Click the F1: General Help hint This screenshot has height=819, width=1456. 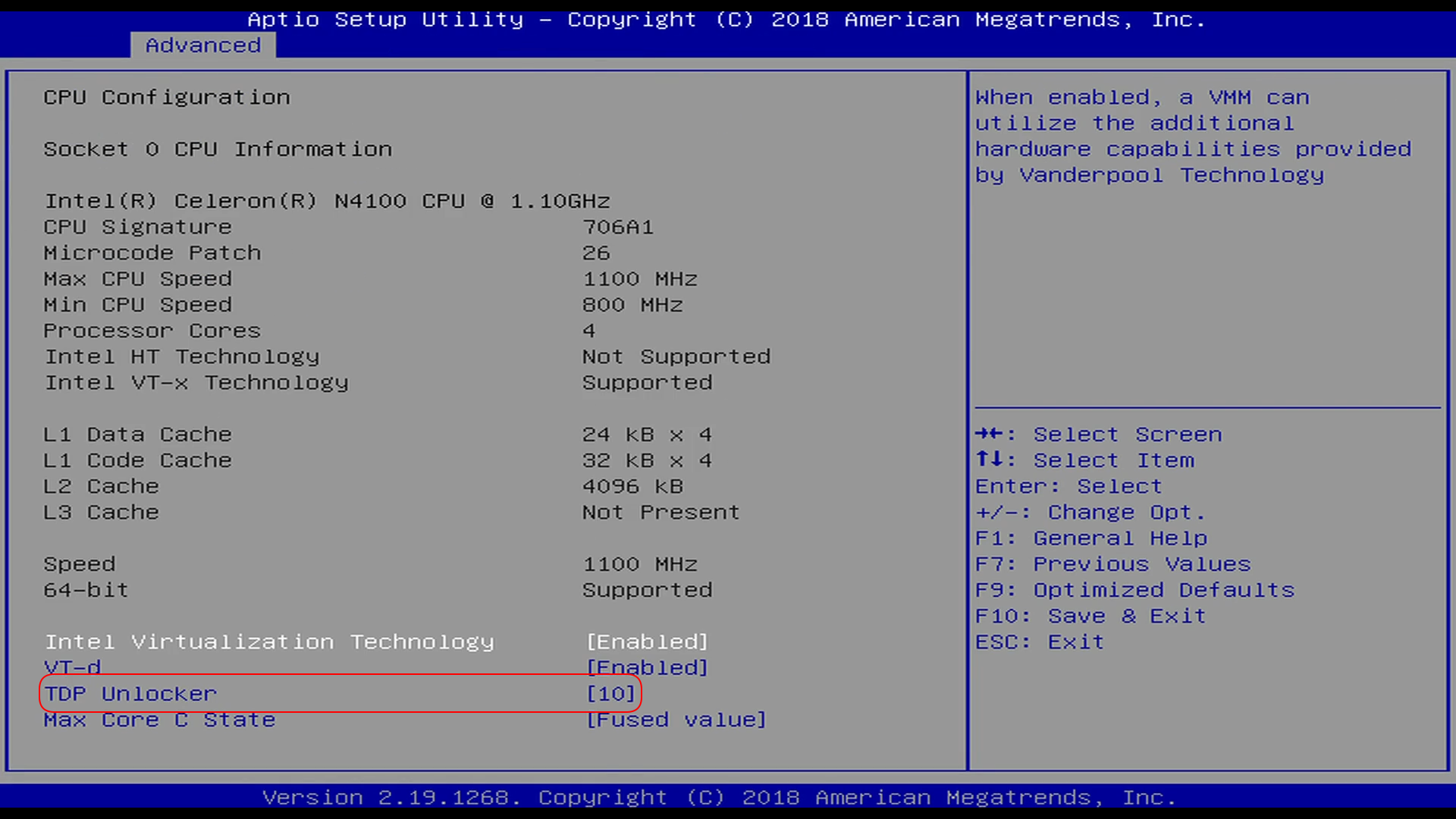click(1091, 538)
